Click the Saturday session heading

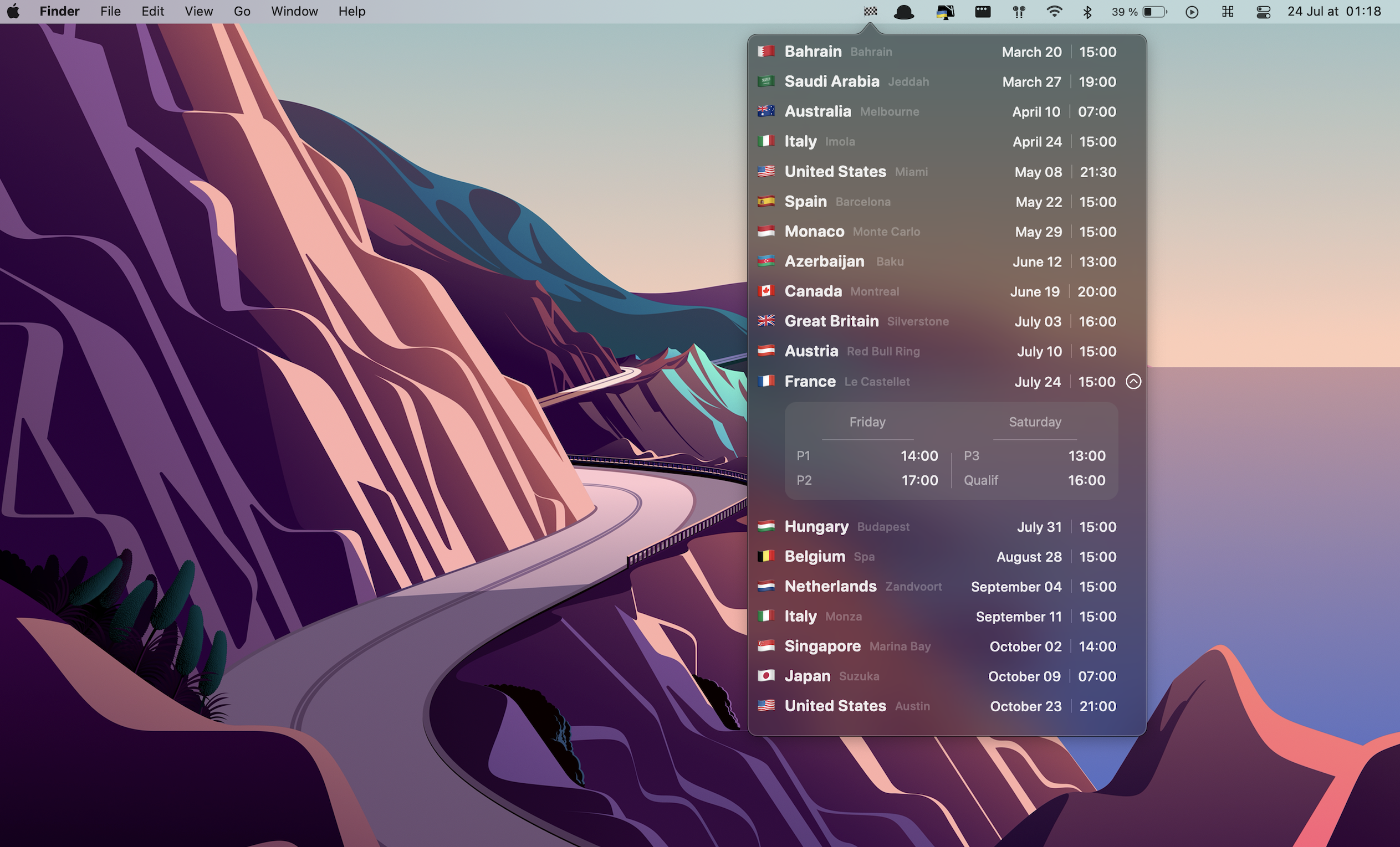click(1035, 422)
